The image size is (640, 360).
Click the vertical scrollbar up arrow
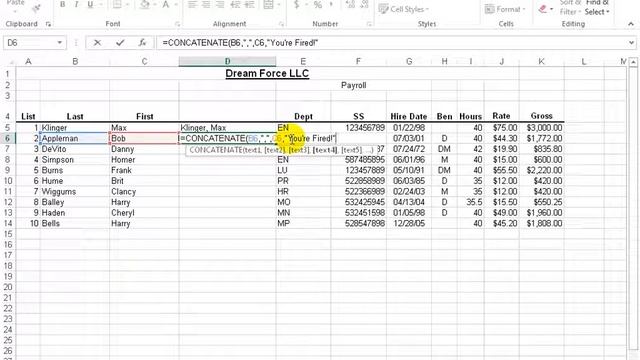(x=633, y=62)
